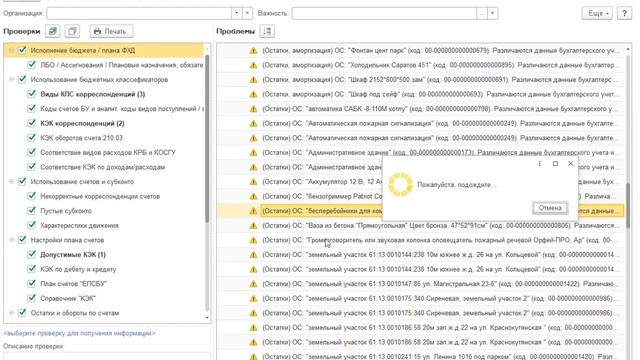The height and width of the screenshot is (360, 640).
Task: Select Характеристики движения row
Action: [80, 225]
